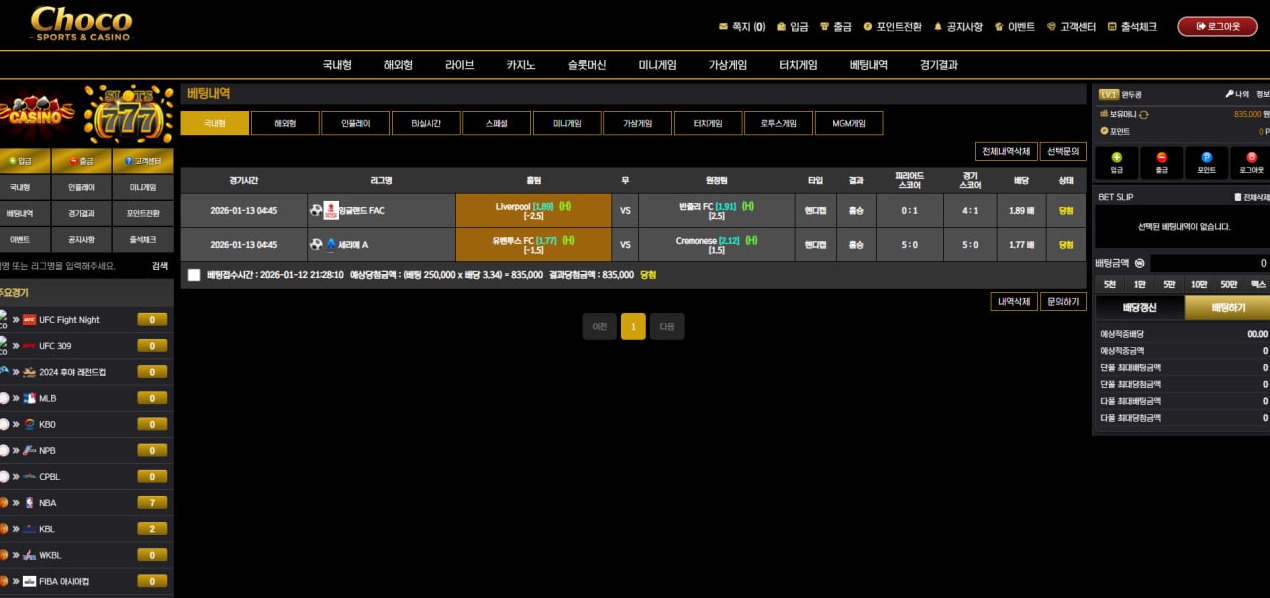Click the Choco Sports & Casino logo
The height and width of the screenshot is (598, 1270).
tap(81, 24)
